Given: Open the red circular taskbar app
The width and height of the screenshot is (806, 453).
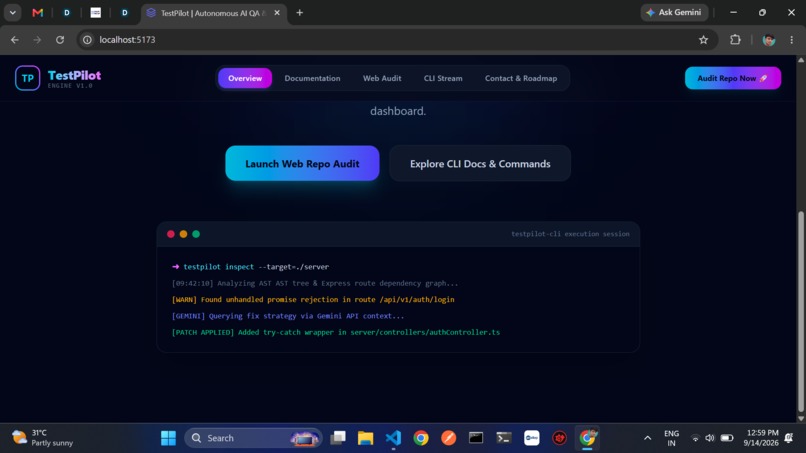Looking at the screenshot, I should pyautogui.click(x=559, y=438).
